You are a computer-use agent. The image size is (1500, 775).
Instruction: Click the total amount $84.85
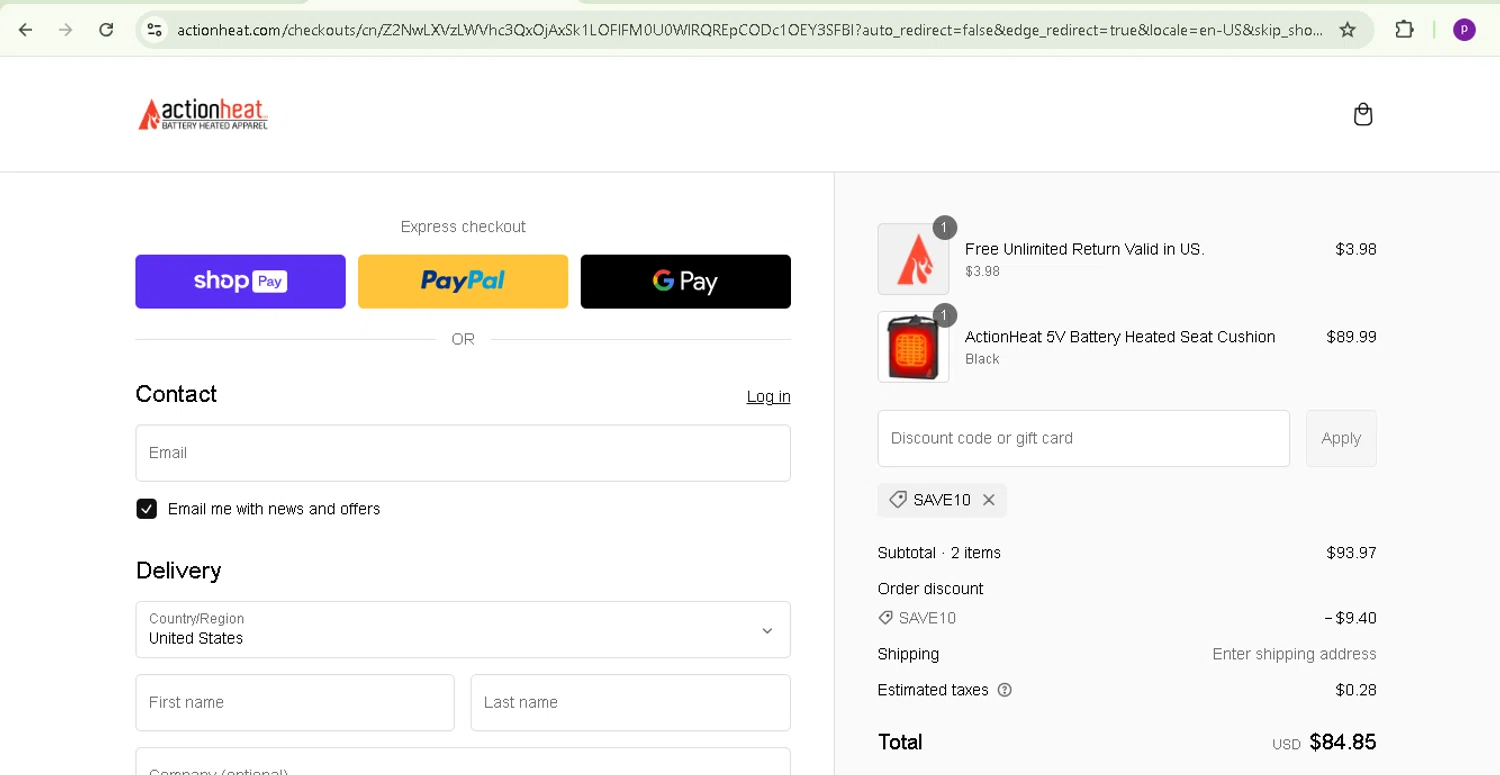[1343, 742]
